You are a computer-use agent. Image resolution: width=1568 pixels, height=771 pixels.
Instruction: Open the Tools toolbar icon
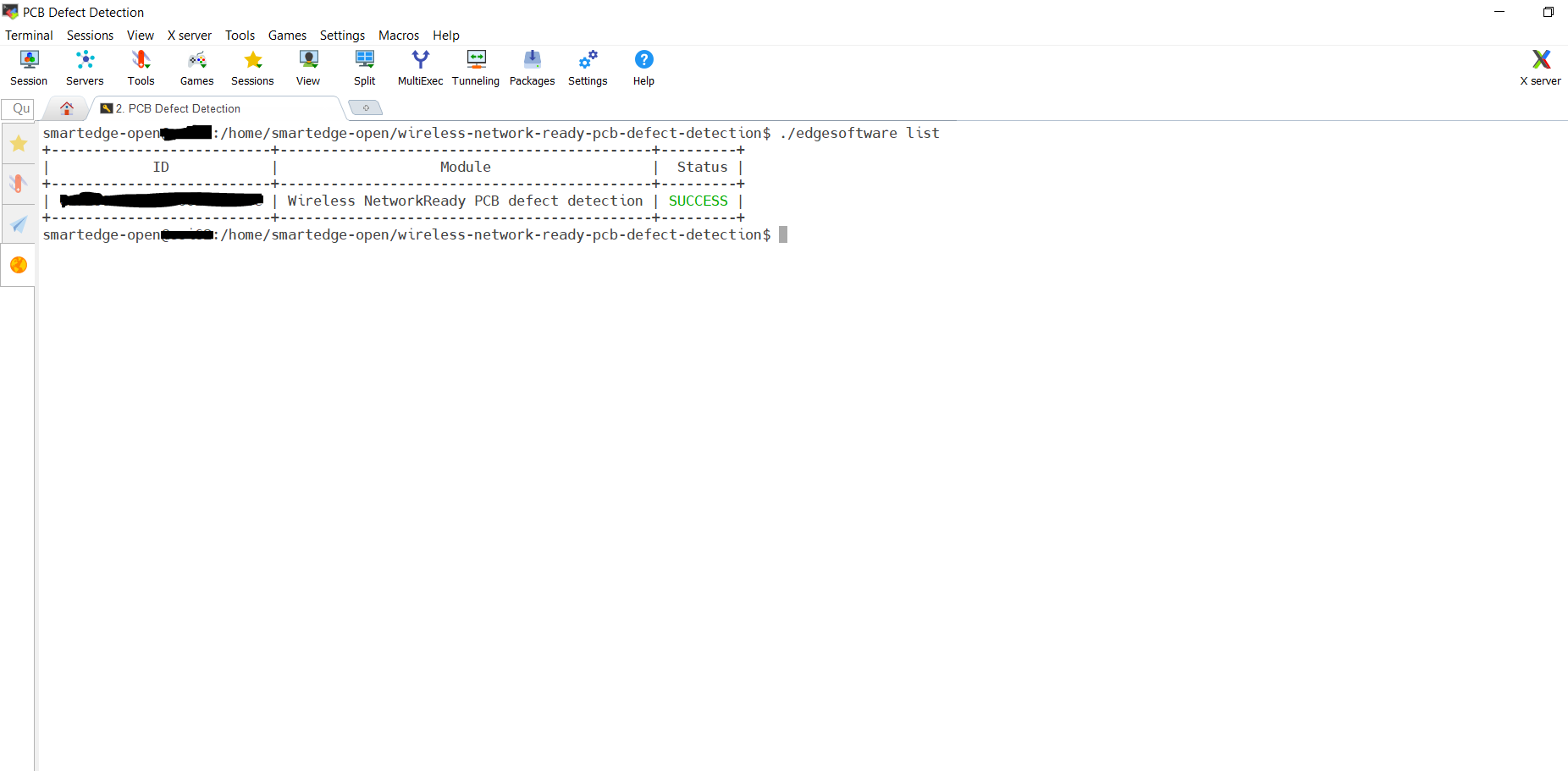[x=141, y=68]
